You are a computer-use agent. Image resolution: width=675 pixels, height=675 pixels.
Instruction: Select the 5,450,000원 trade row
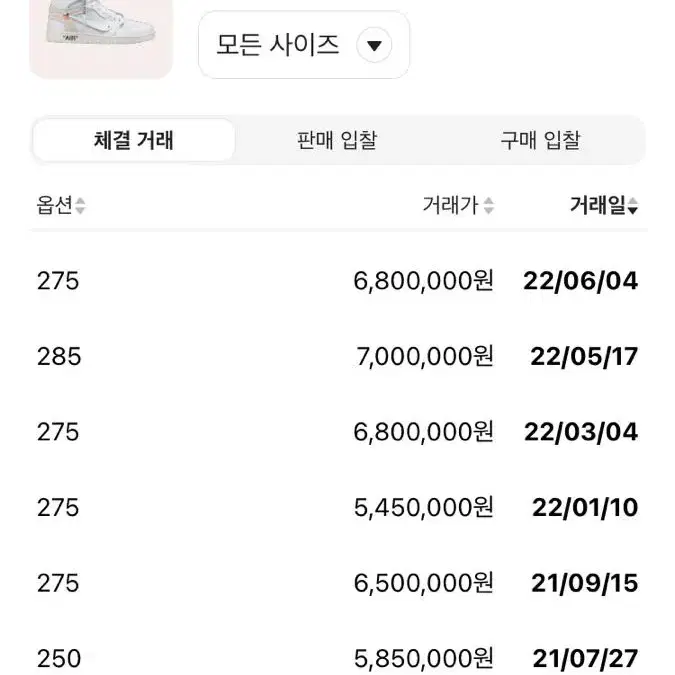coord(338,507)
